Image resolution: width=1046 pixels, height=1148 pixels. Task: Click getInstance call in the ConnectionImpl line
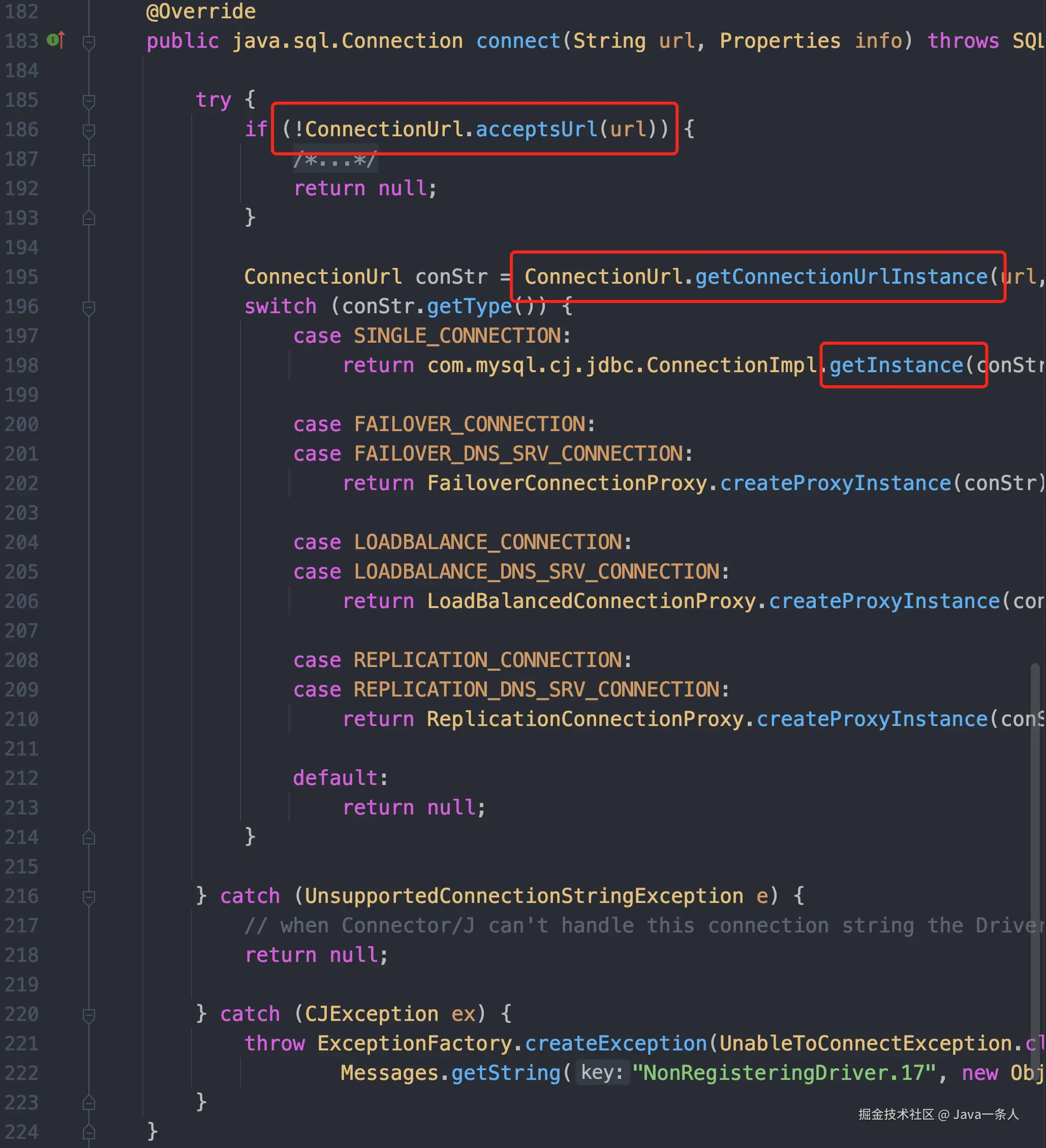pos(896,365)
